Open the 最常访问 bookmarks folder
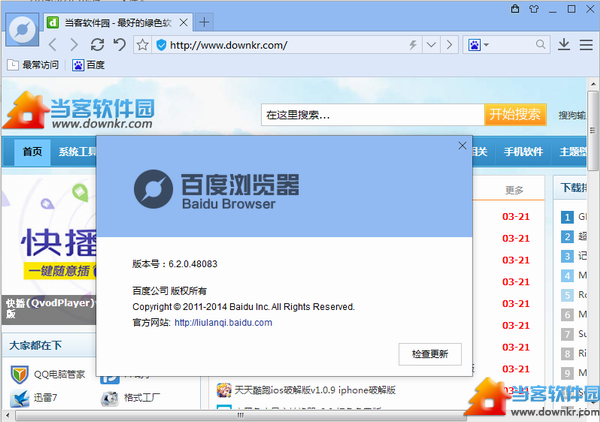 pyautogui.click(x=33, y=65)
